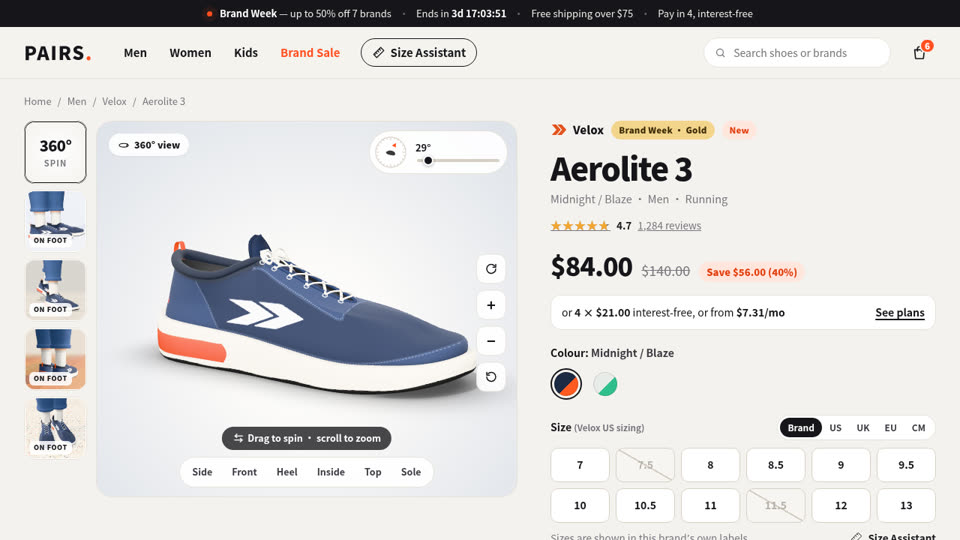This screenshot has width=960, height=540.
Task: Switch sizing to EU
Action: coord(890,427)
